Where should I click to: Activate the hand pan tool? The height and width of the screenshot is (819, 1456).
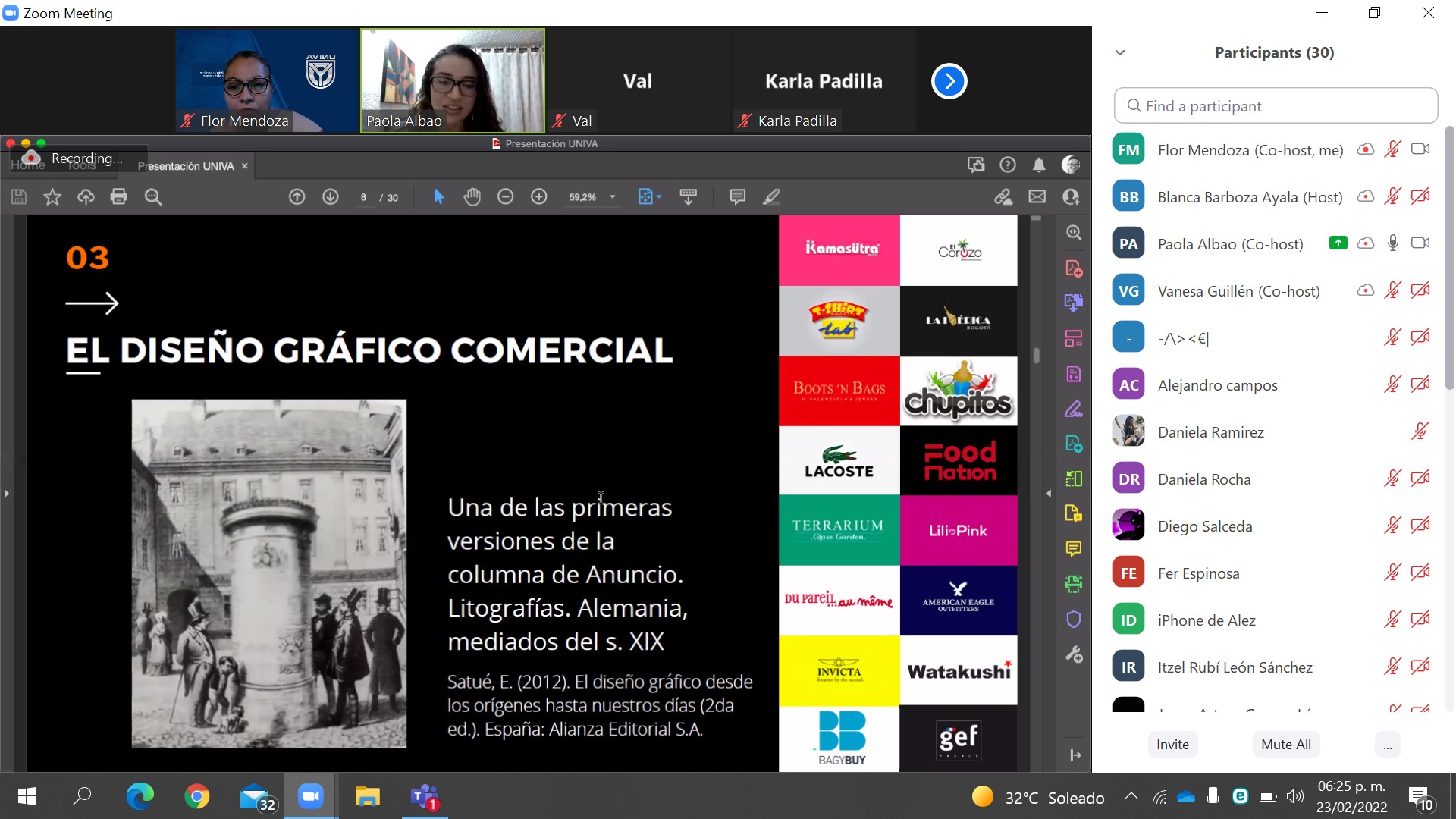click(472, 197)
